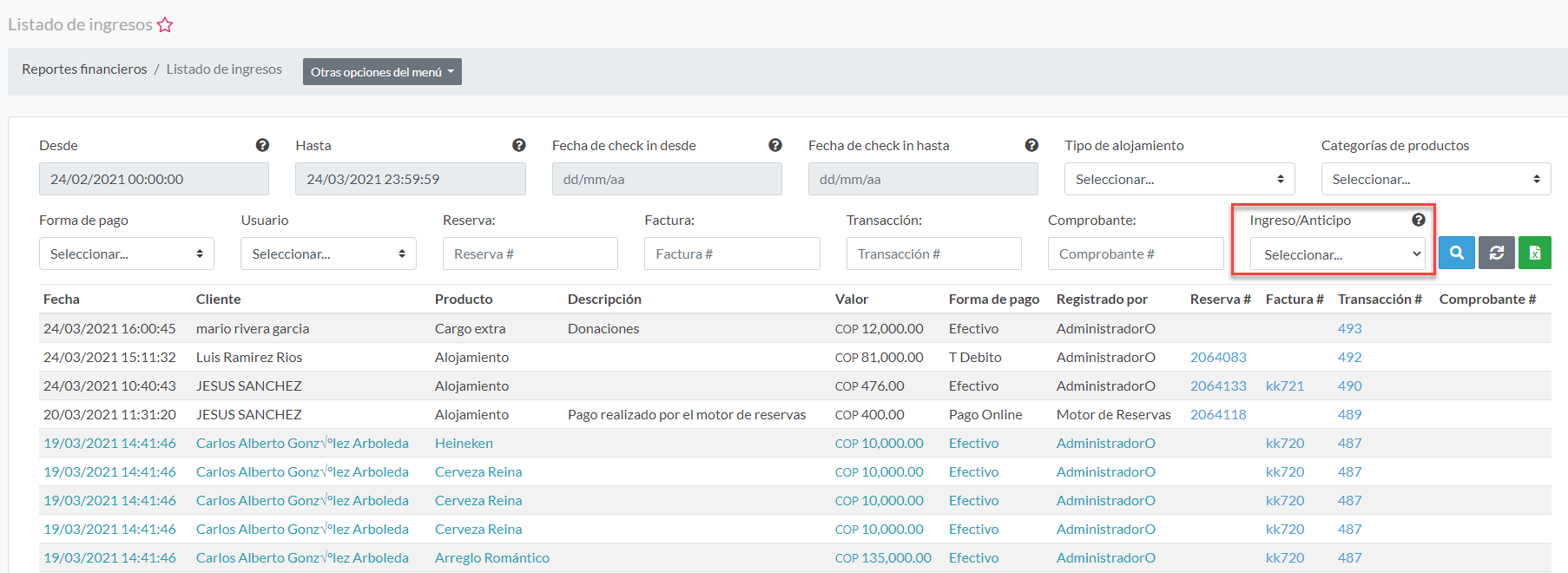Open reservation 2064083 link

coord(1217,357)
